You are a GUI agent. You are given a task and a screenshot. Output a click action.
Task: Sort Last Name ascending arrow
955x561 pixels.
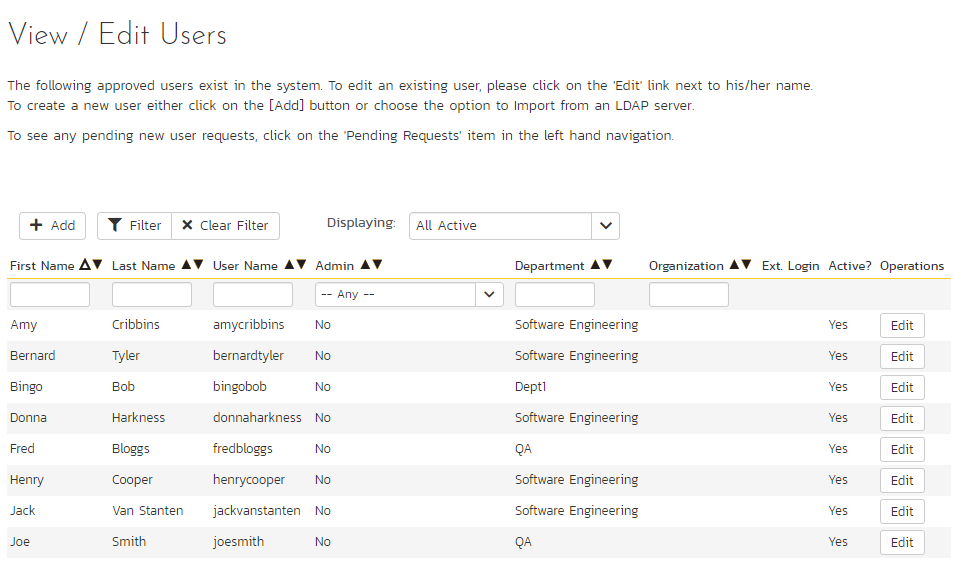(x=186, y=265)
